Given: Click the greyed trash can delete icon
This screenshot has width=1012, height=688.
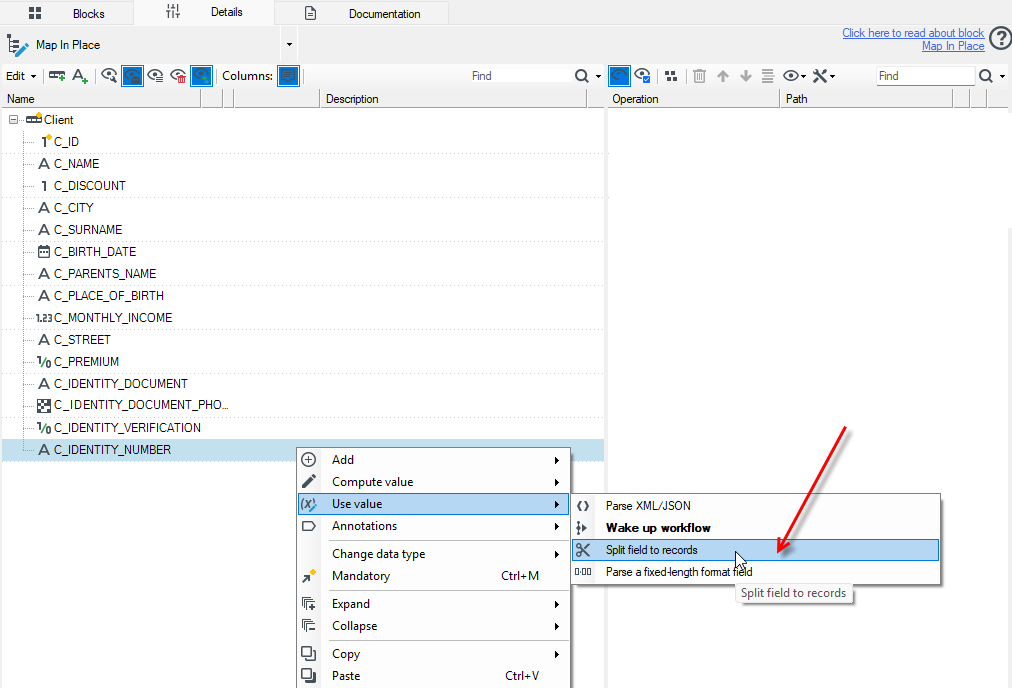Looking at the screenshot, I should 699,76.
